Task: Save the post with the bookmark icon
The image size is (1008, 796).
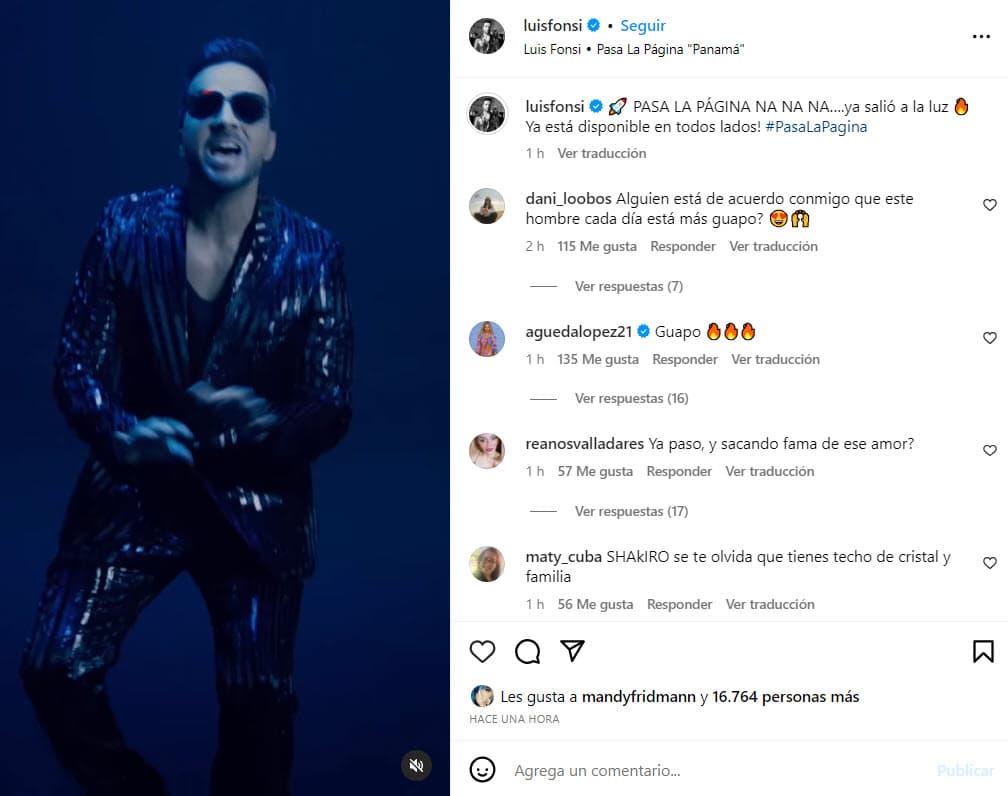Action: 983,651
